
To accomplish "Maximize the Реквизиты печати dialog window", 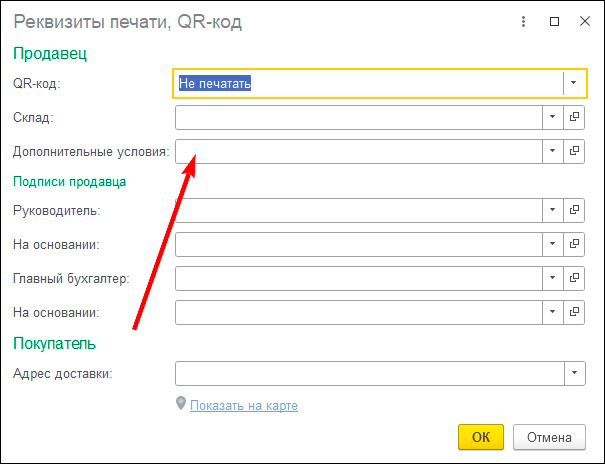I will [554, 21].
